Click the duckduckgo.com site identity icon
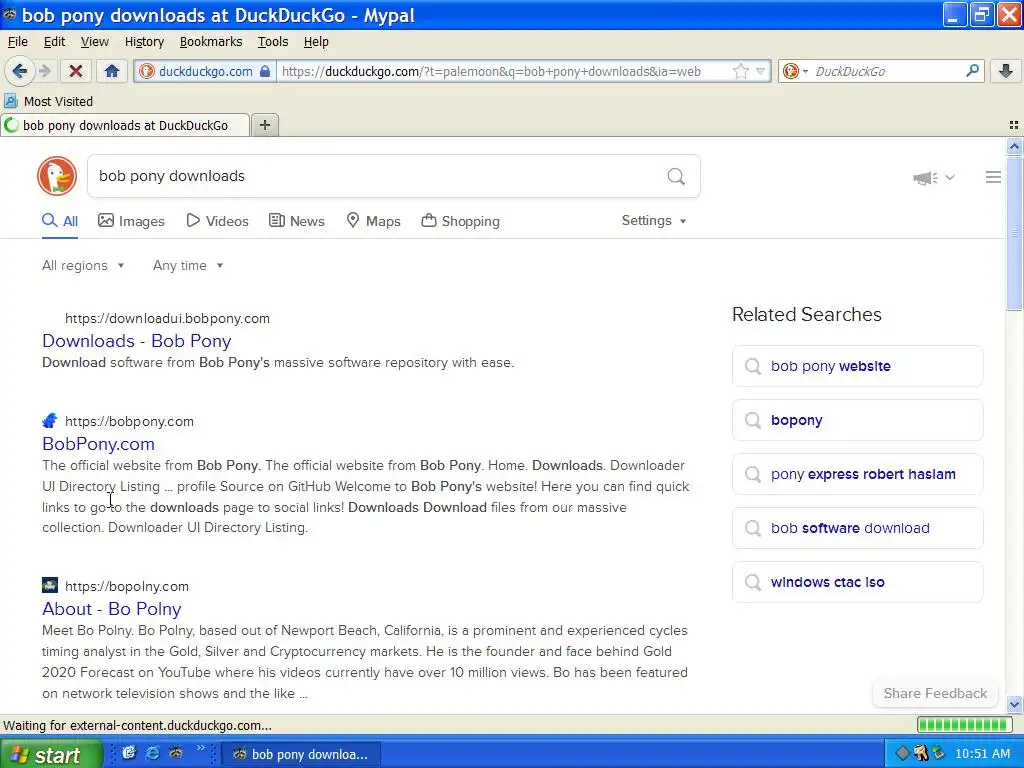 [x=147, y=71]
